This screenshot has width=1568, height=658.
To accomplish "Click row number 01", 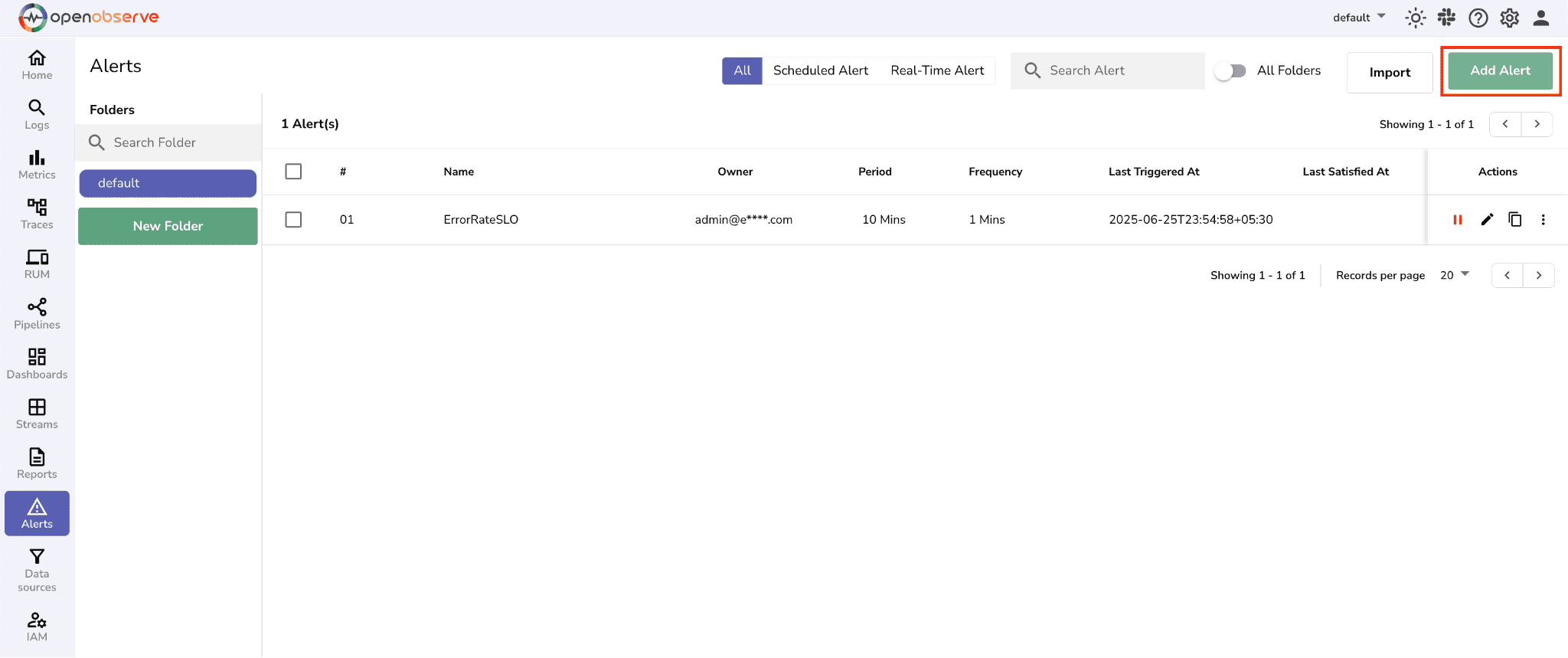I will [x=347, y=220].
